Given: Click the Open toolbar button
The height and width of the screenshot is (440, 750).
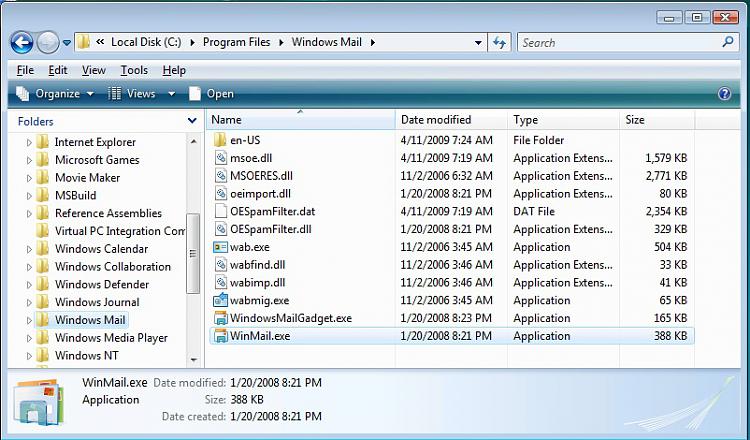Looking at the screenshot, I should [x=211, y=94].
